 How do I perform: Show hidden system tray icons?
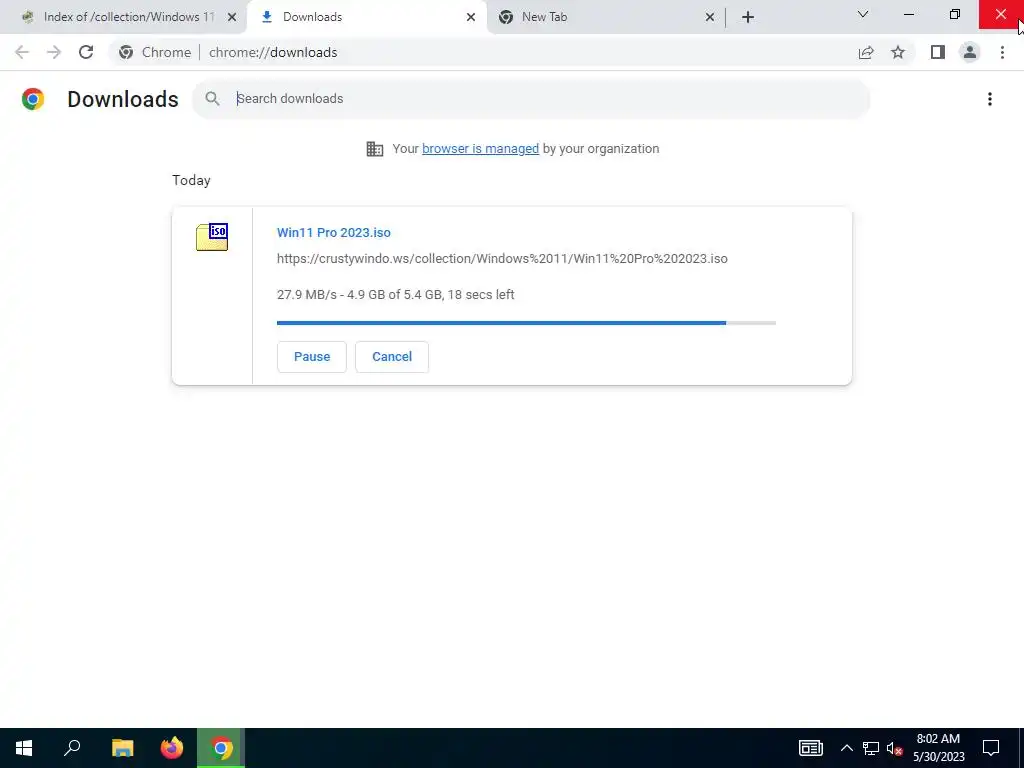(846, 748)
